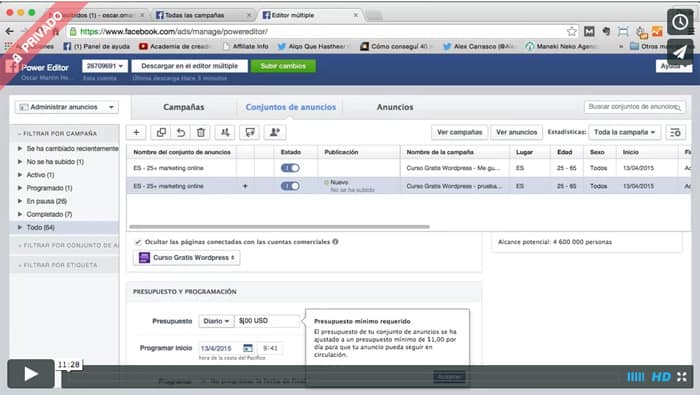Open the Affiliate Info bookmark

click(246, 46)
